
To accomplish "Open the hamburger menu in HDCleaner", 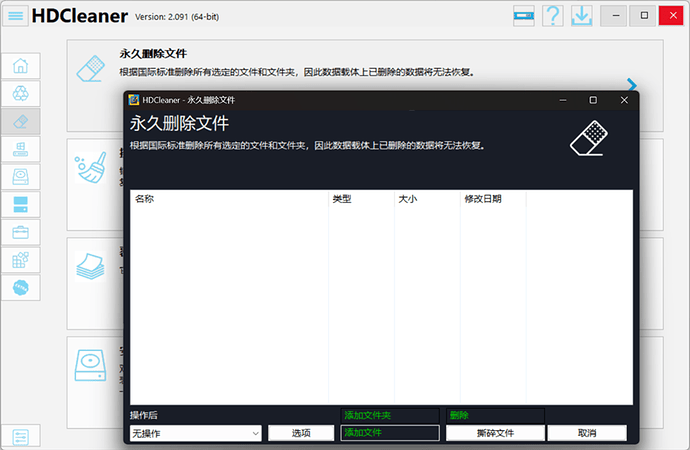I will (x=16, y=16).
